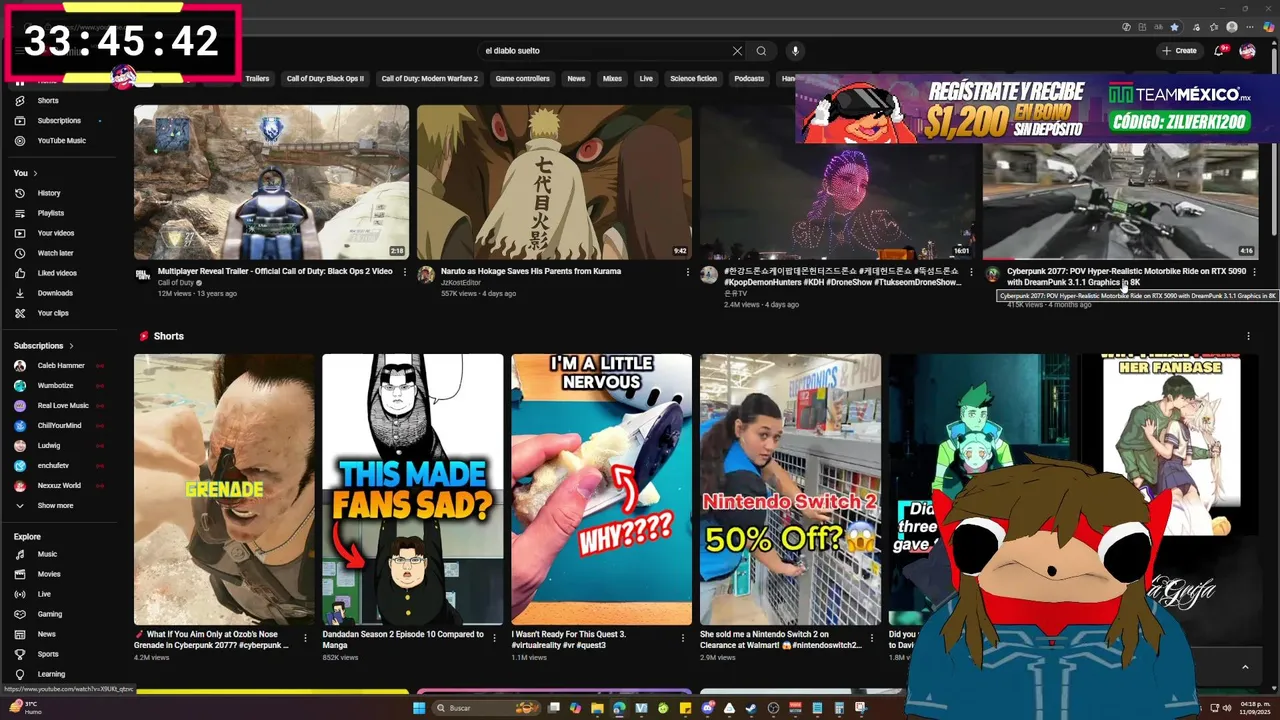Screen dimensions: 1280x720
Task: Open options menu for the Cyberpunk motorbike video
Action: pos(1254,272)
